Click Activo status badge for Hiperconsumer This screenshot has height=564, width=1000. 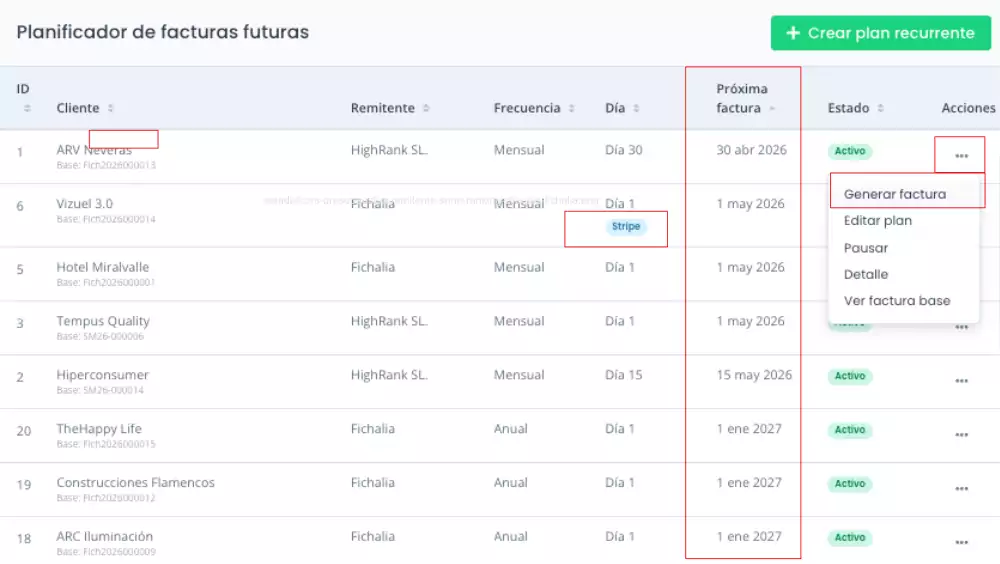point(850,376)
